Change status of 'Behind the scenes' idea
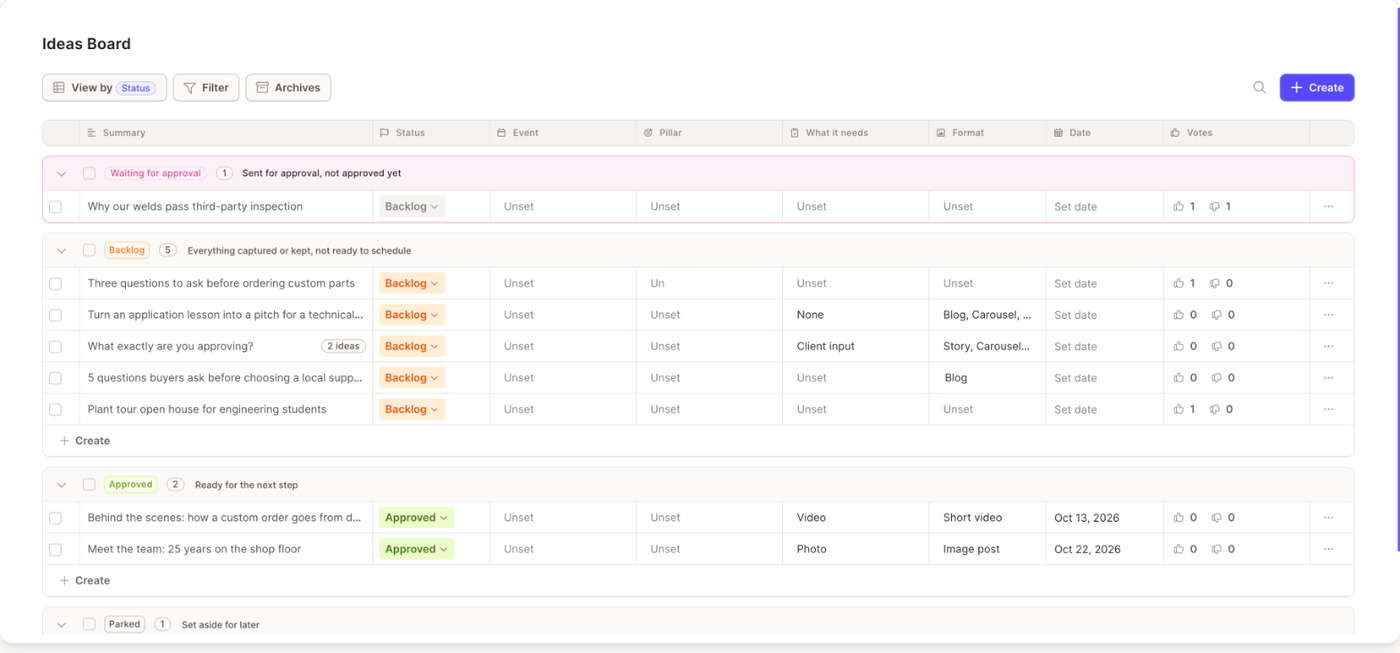The width and height of the screenshot is (1400, 653). click(416, 518)
